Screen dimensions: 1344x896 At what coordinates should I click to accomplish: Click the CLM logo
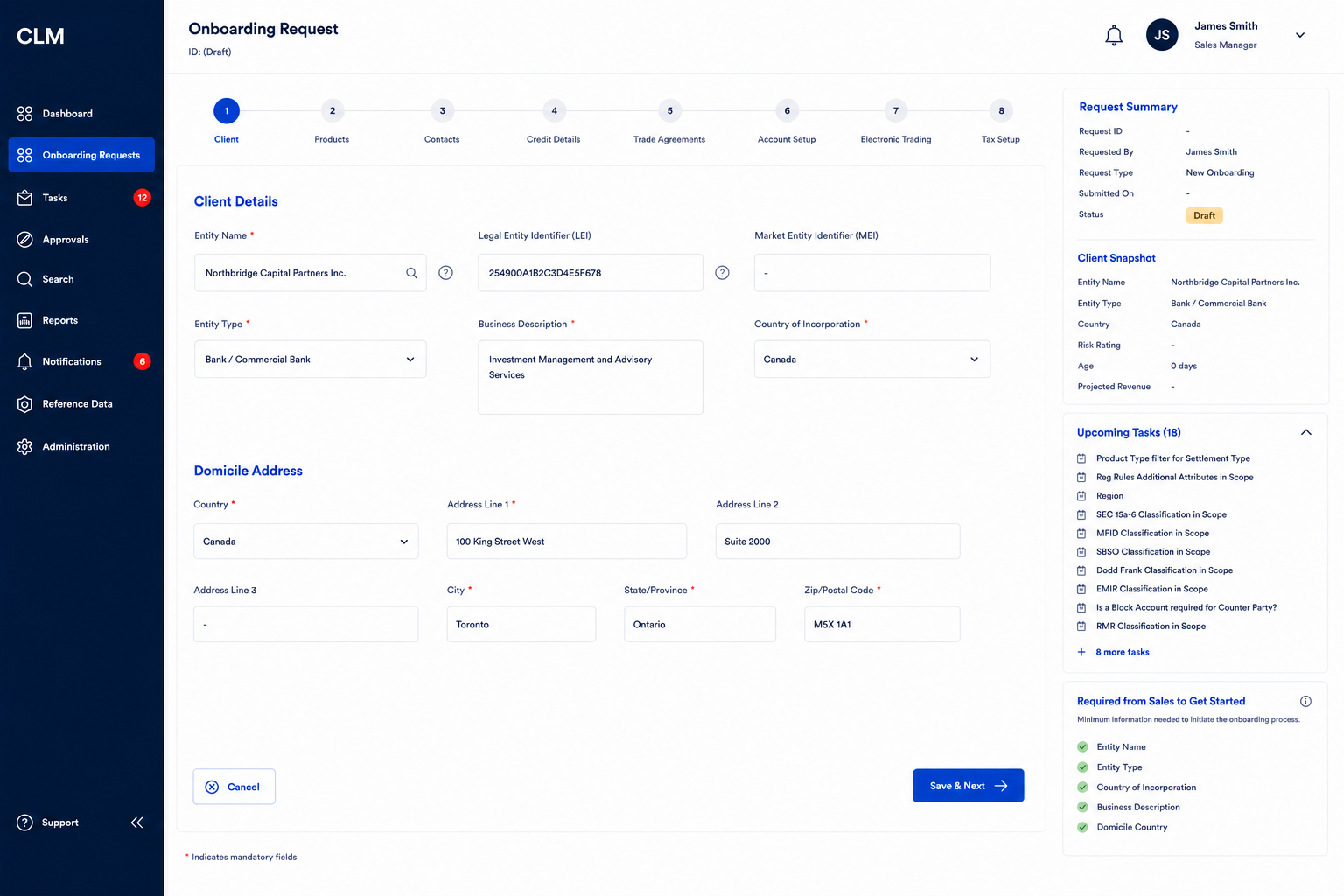click(40, 36)
